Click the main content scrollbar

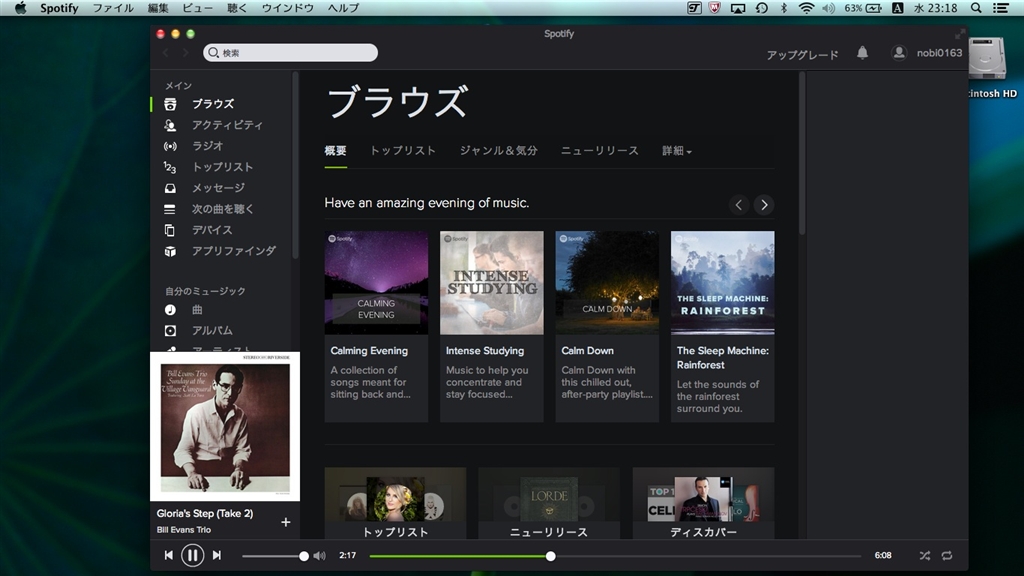point(802,154)
